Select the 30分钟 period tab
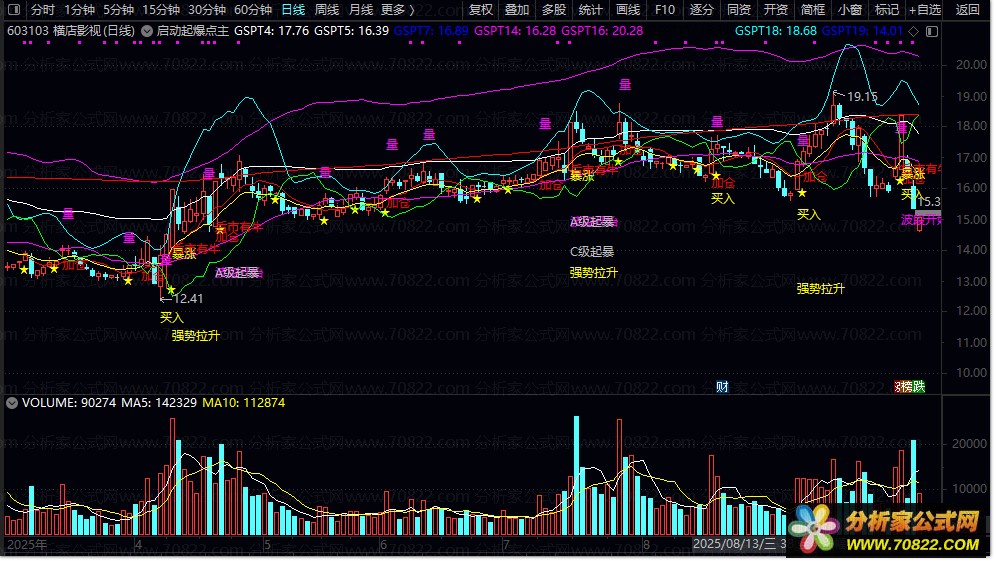 pos(207,10)
